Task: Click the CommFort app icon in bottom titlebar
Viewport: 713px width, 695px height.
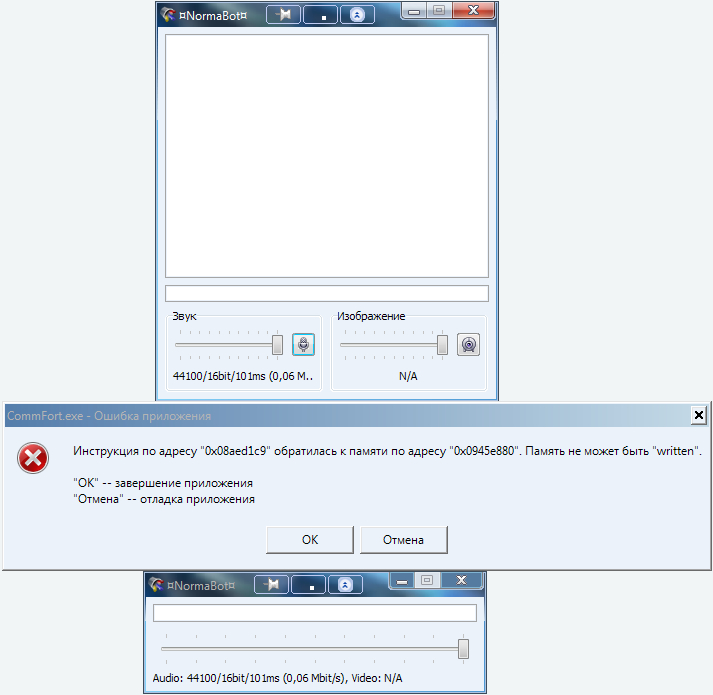Action: (x=155, y=584)
